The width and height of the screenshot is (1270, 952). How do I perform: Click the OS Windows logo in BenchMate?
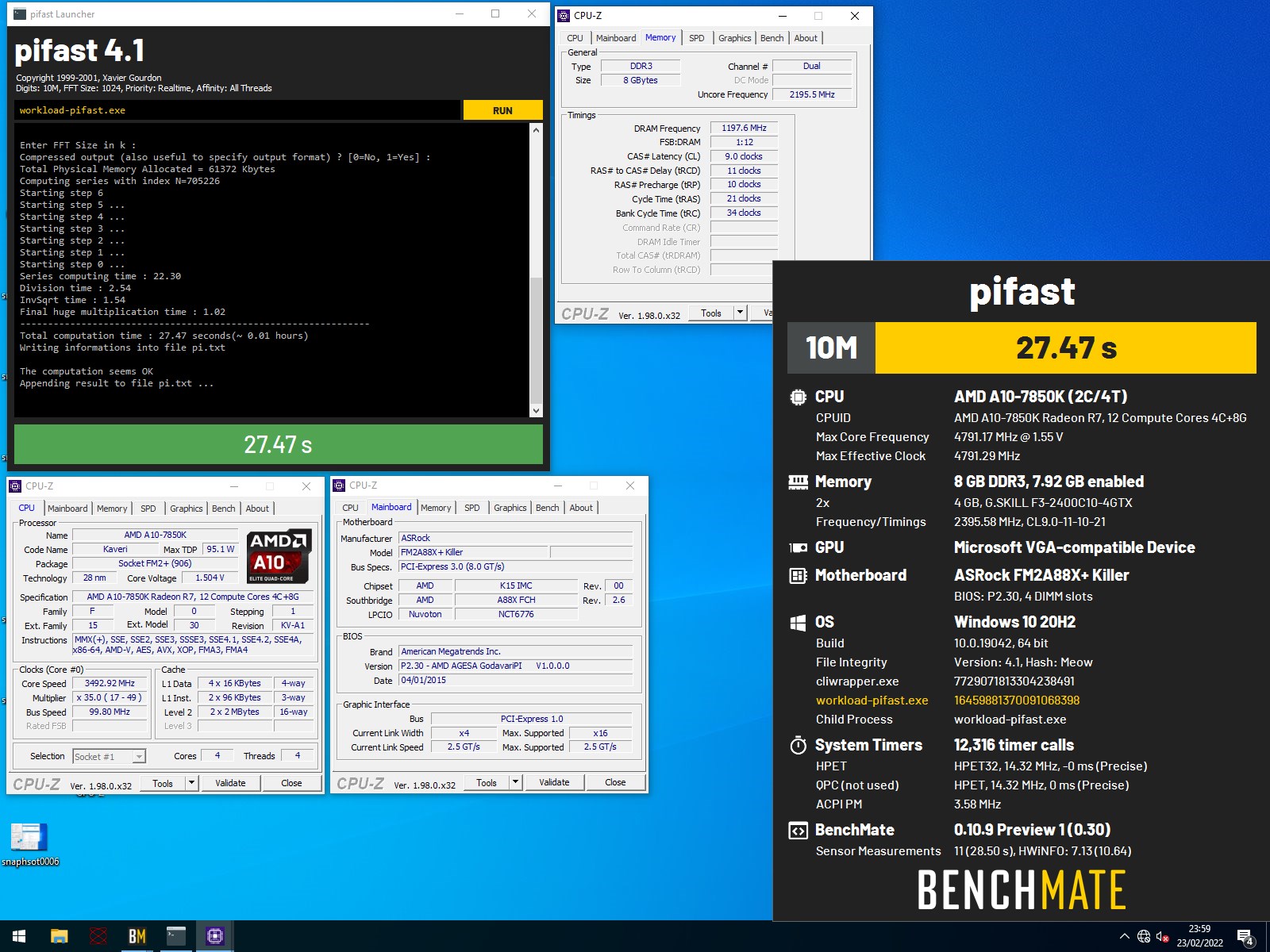click(798, 622)
